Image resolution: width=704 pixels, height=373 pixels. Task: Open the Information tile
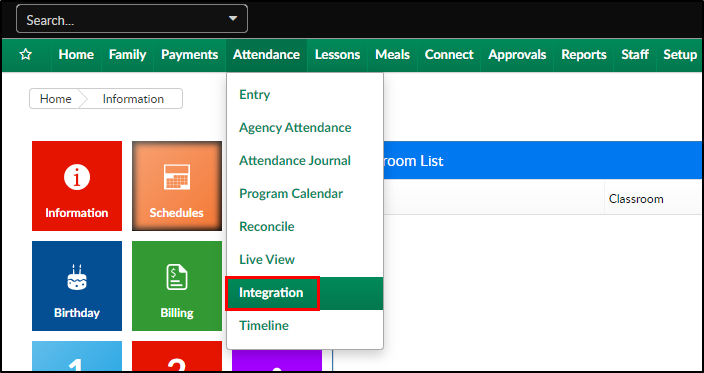click(x=77, y=186)
